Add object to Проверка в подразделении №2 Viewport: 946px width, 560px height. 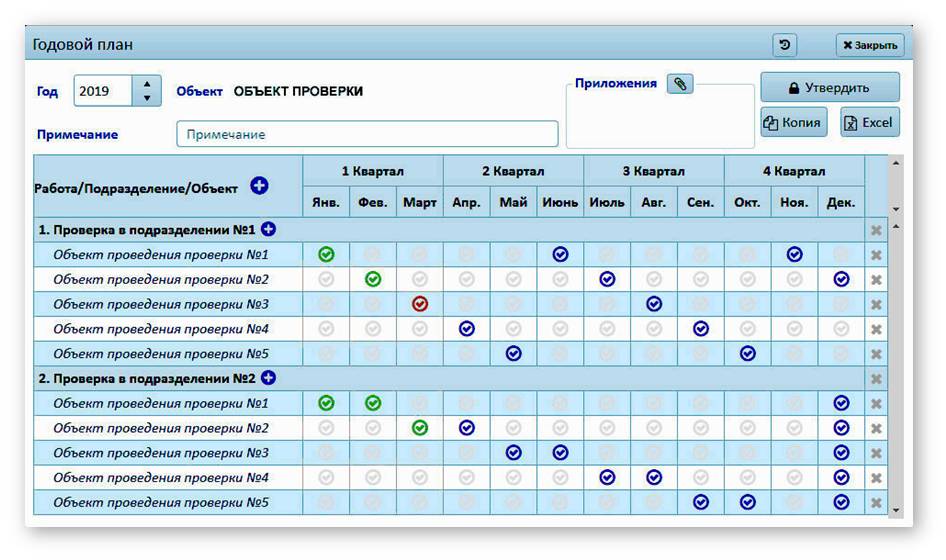pyautogui.click(x=268, y=378)
